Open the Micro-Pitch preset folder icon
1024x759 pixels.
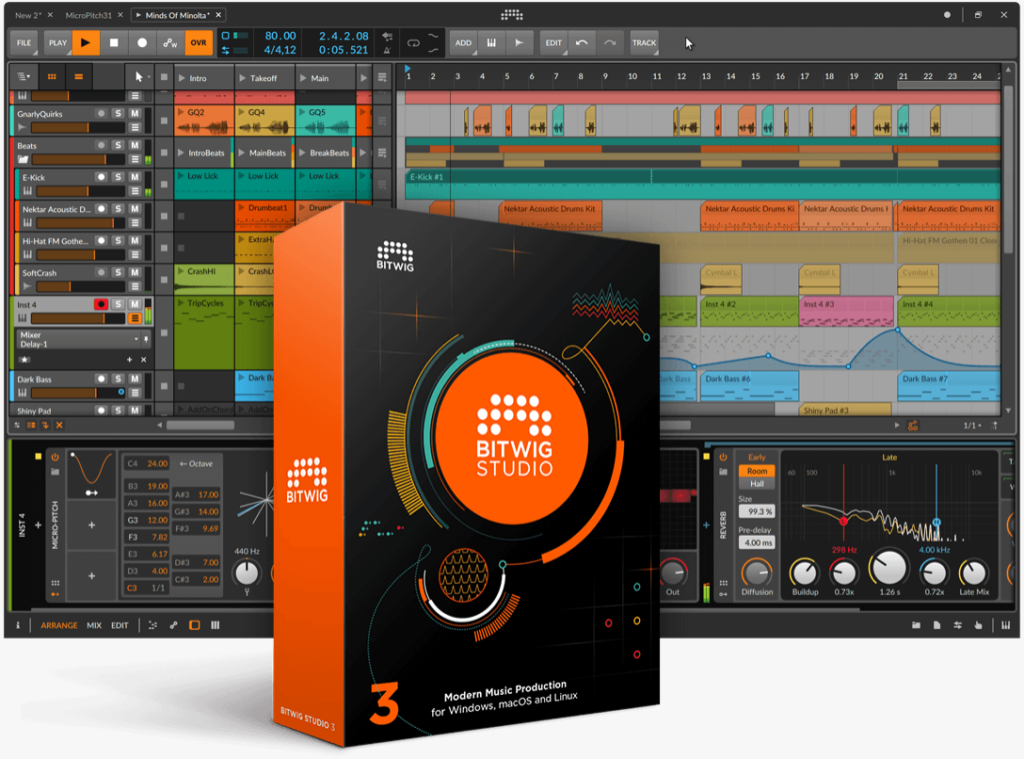coord(55,472)
